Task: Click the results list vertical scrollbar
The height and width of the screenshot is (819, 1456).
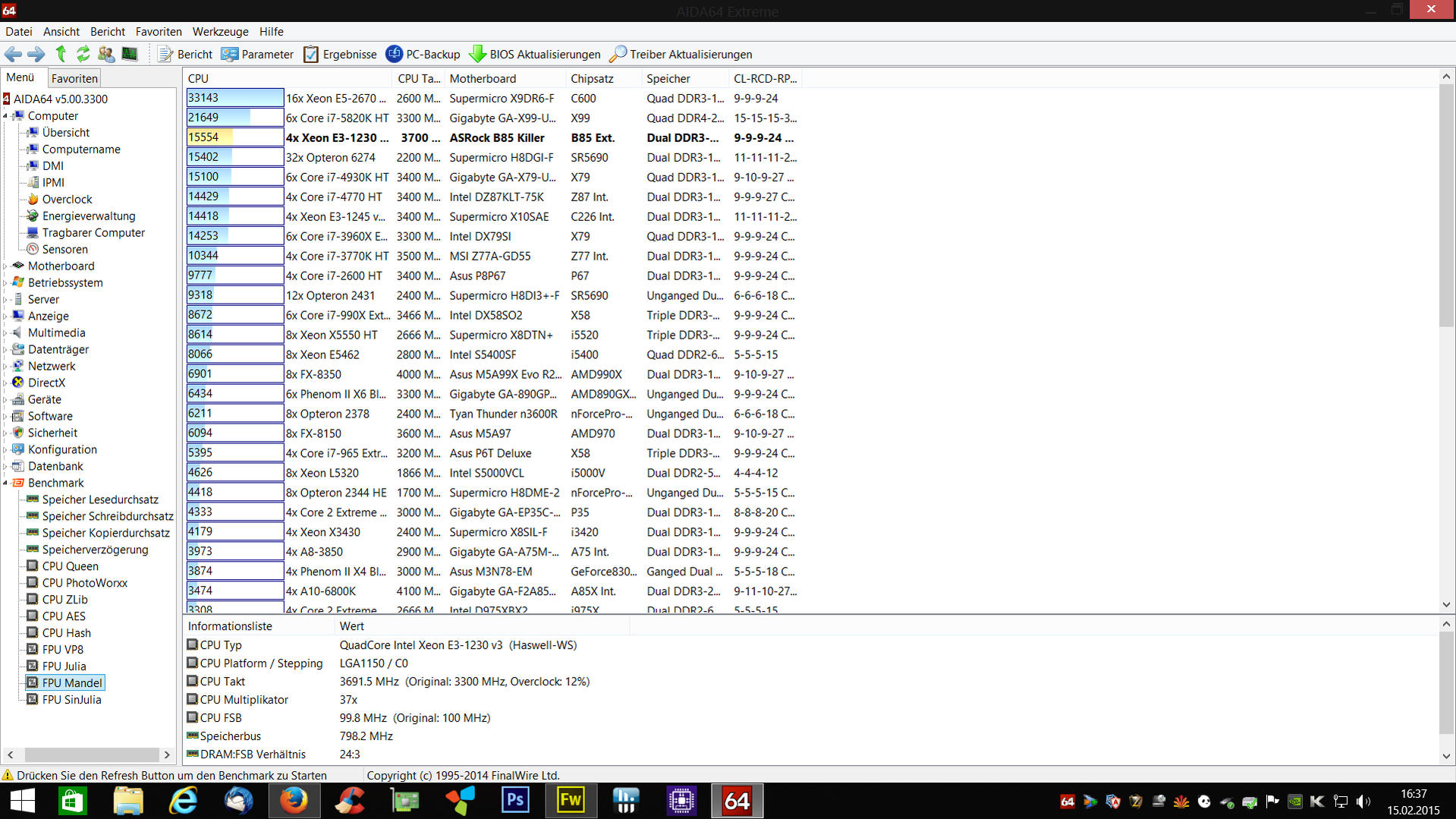Action: [1446, 205]
